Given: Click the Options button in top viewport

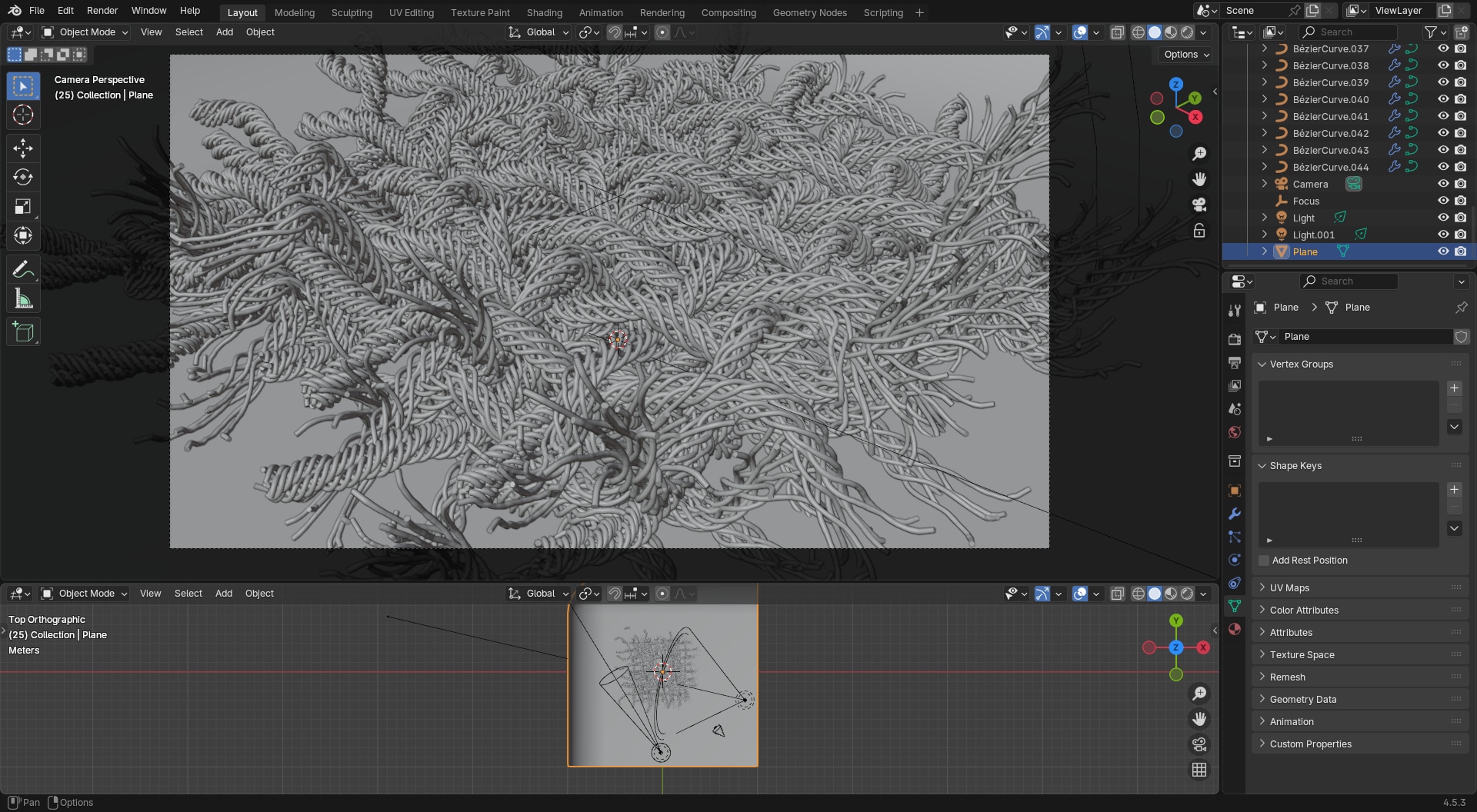Looking at the screenshot, I should pos(1186,55).
